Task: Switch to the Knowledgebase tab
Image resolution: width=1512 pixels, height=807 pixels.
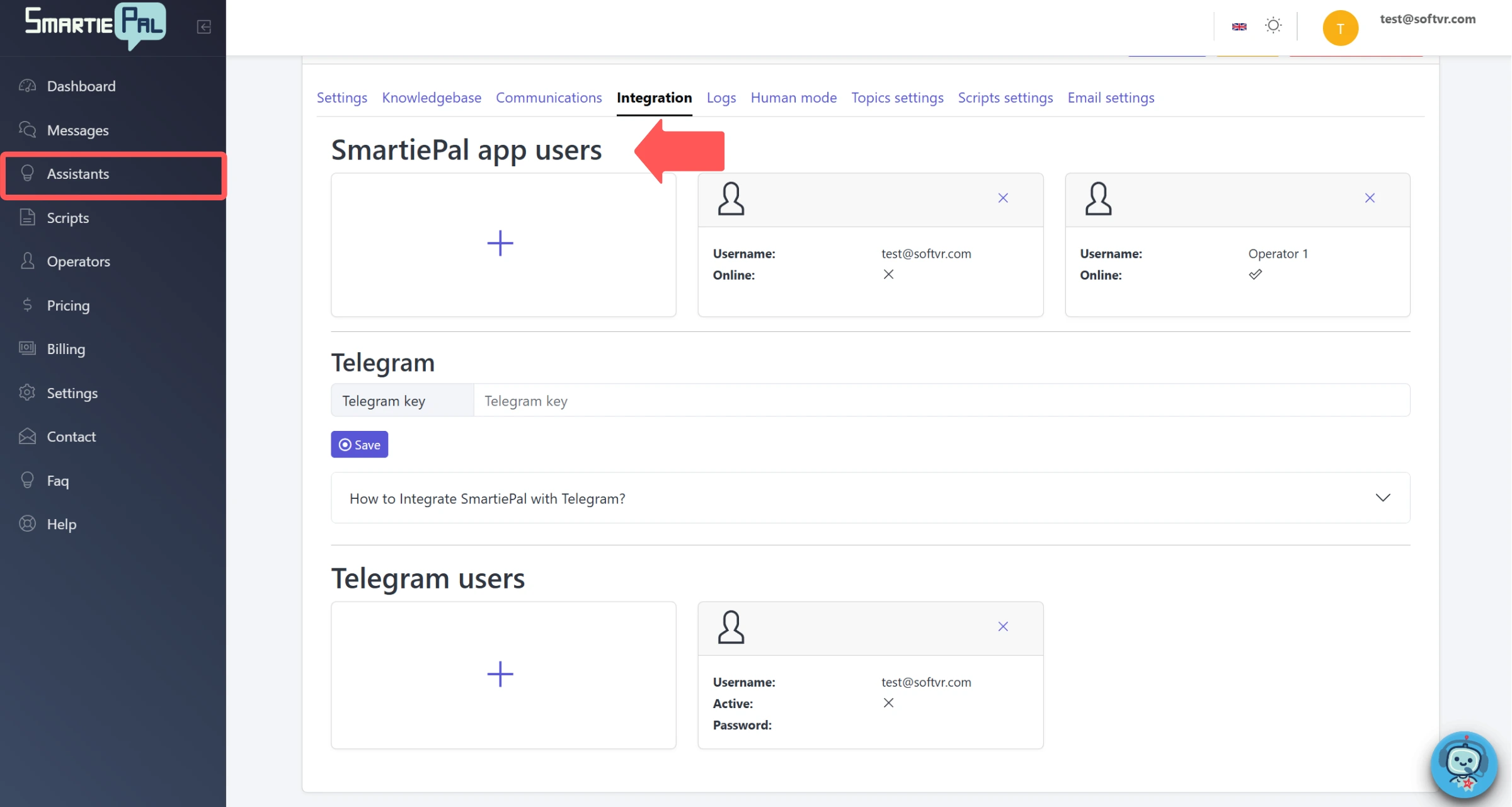Action: [431, 98]
